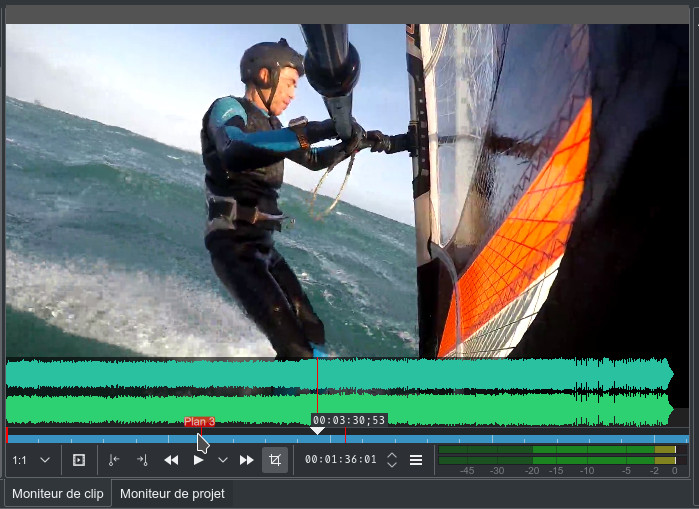Click the fast forward button
This screenshot has width=699, height=509.
[x=247, y=460]
